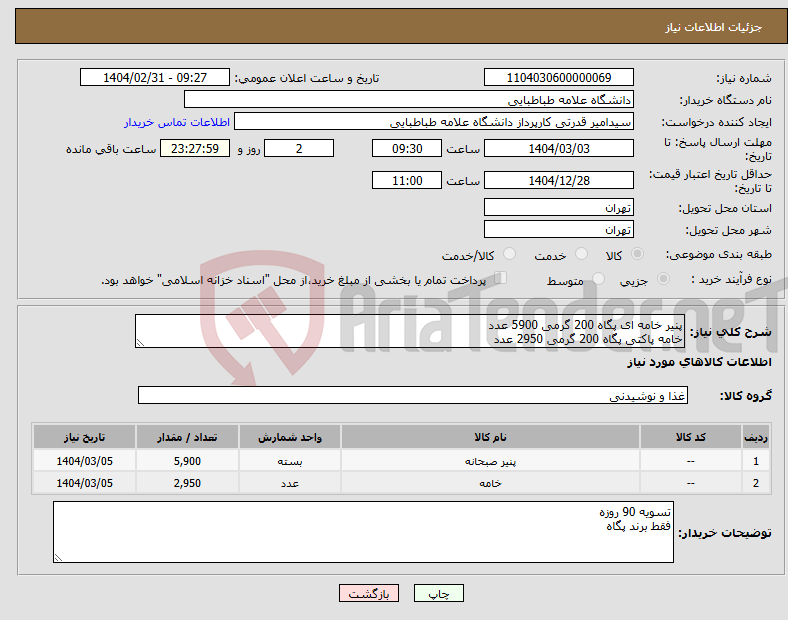Select the کالا/خدمت radio button
The width and height of the screenshot is (788, 620).
[x=510, y=254]
